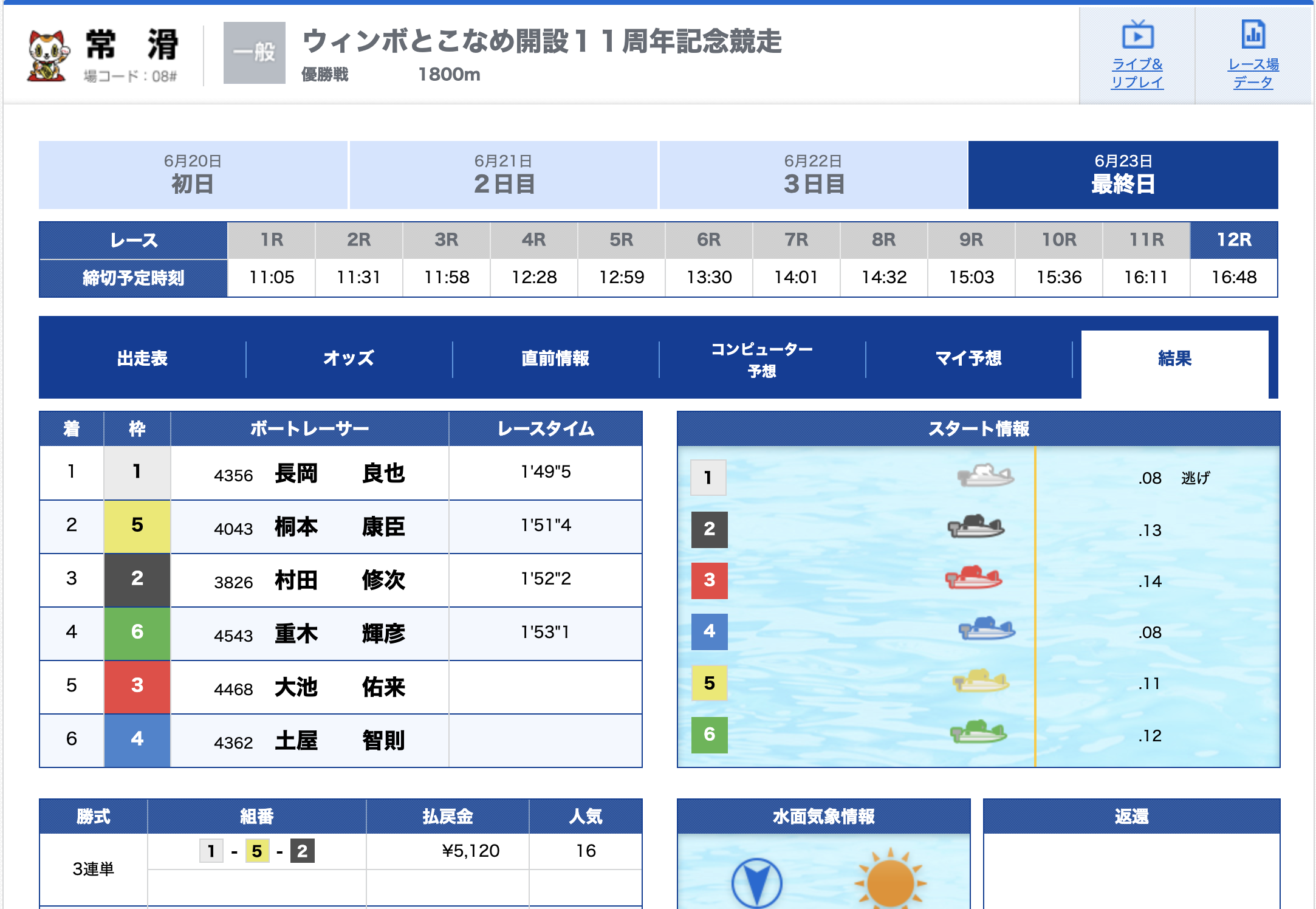Click the wind direction arrow icon

[x=756, y=883]
